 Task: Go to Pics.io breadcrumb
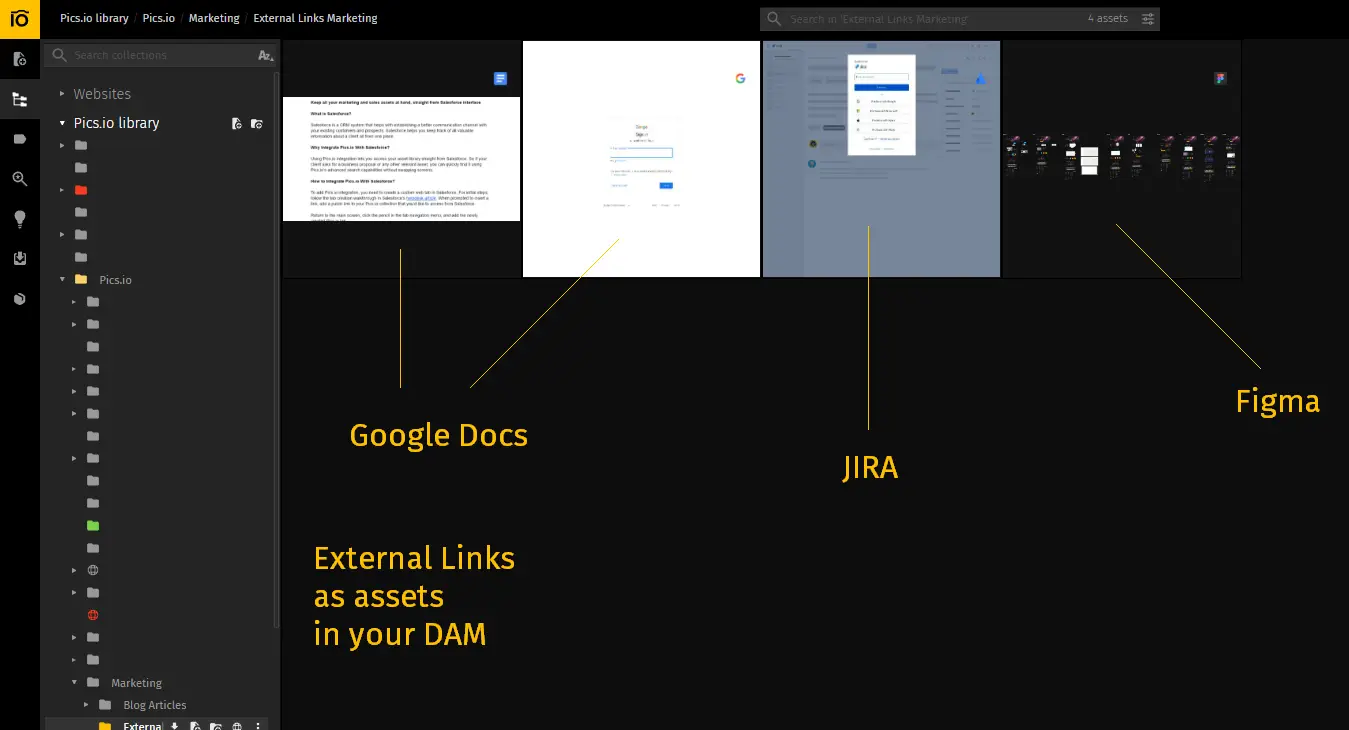coord(159,18)
